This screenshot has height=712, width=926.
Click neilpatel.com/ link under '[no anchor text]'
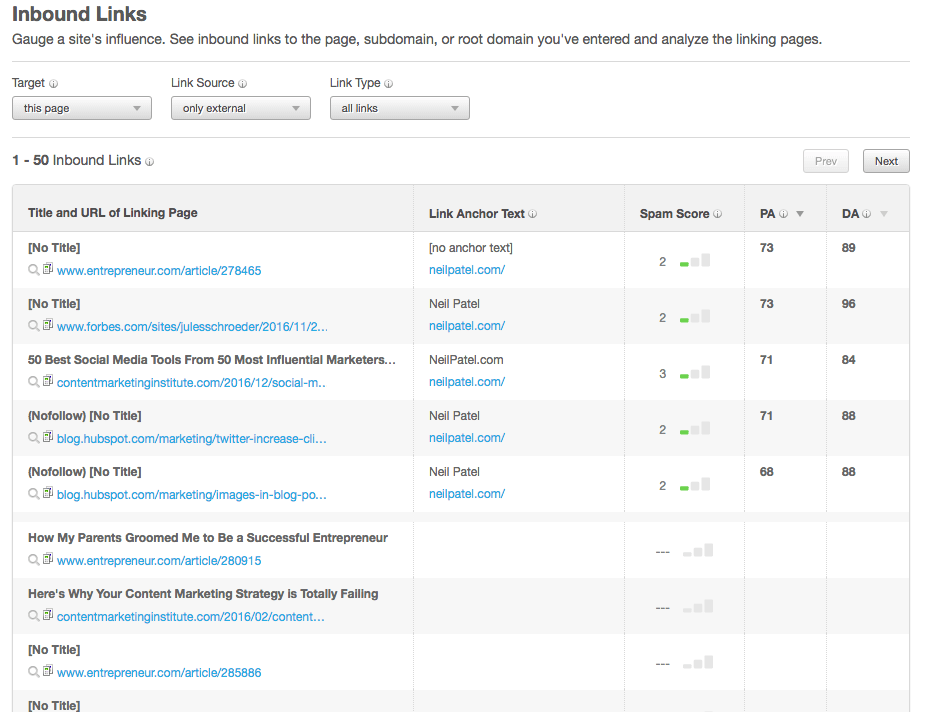coord(467,270)
